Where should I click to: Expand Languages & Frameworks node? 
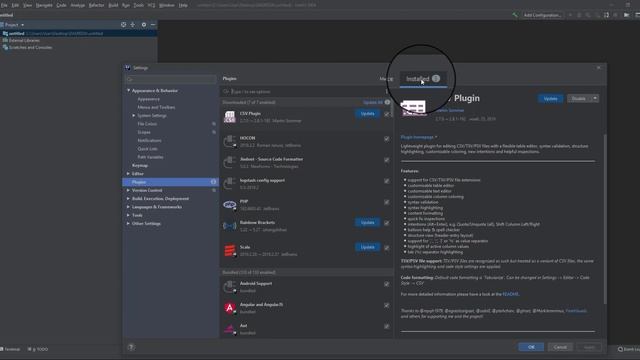click(129, 207)
